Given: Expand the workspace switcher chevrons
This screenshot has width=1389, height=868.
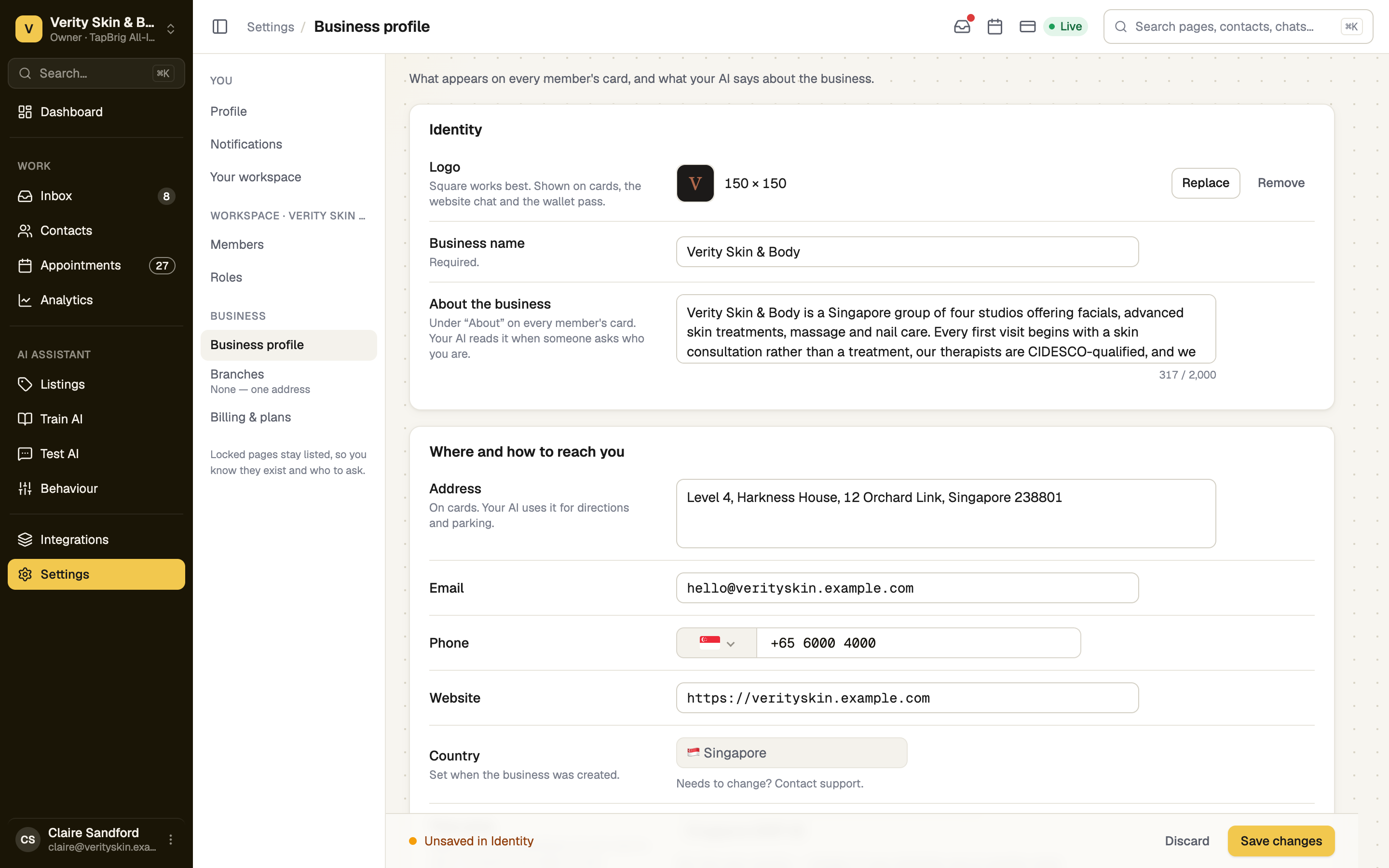Looking at the screenshot, I should pyautogui.click(x=170, y=29).
